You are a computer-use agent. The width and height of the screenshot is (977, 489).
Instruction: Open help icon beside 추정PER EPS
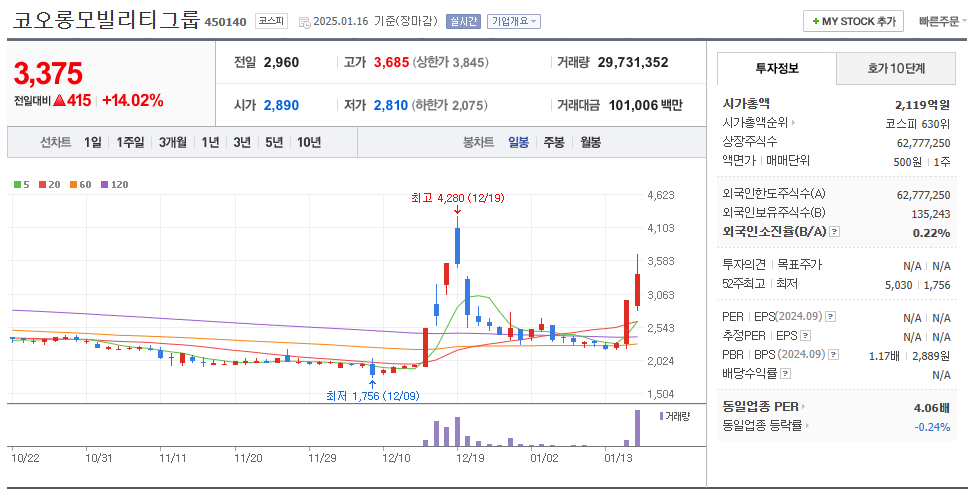coord(806,336)
